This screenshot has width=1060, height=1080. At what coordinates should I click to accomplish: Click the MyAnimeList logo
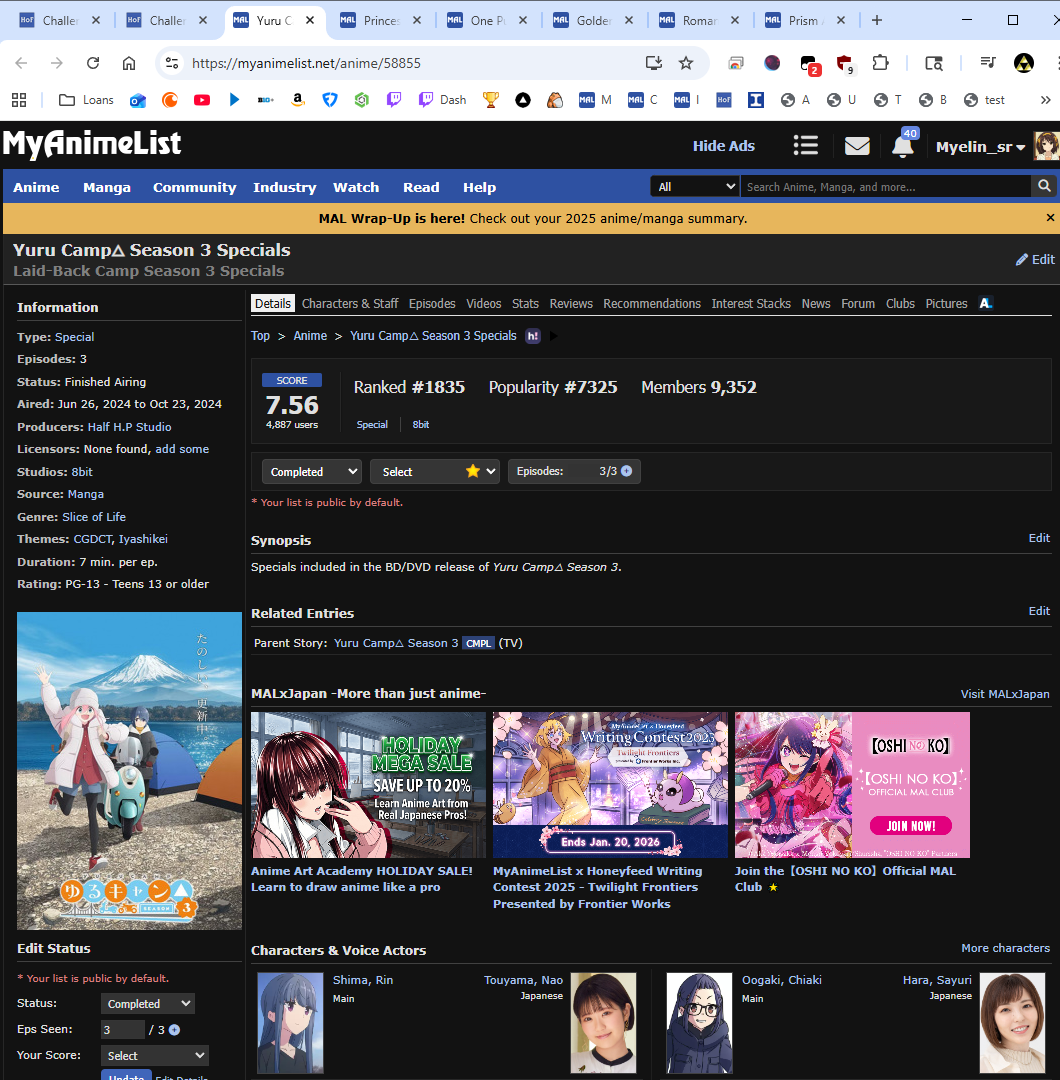pos(92,144)
